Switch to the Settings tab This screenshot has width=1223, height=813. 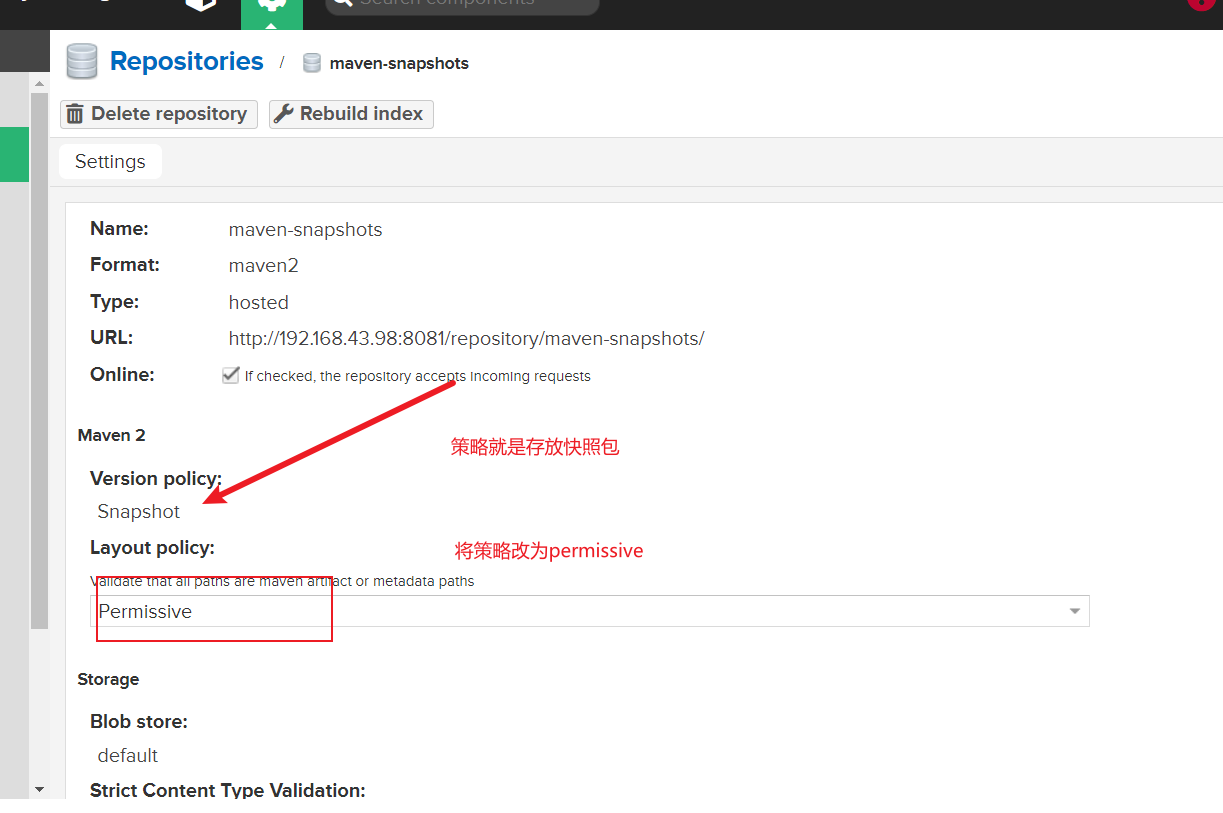coord(110,162)
